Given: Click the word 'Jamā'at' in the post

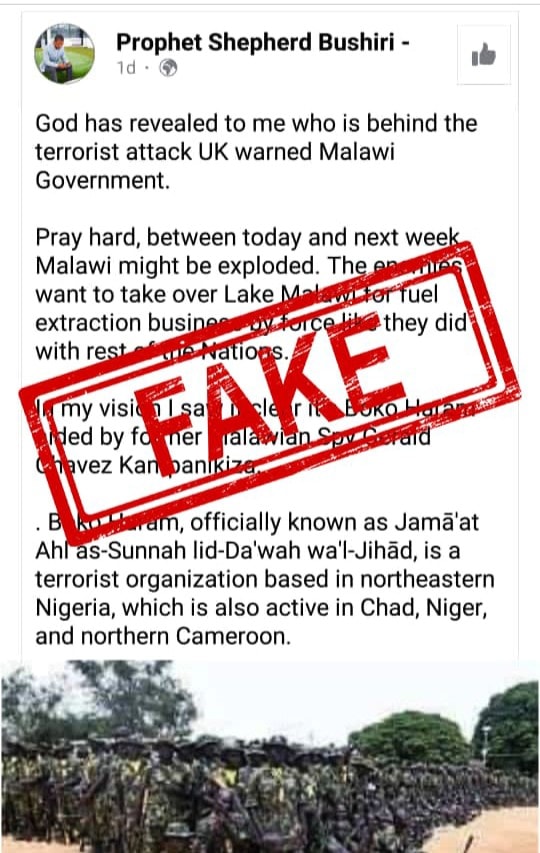Looking at the screenshot, I should tap(437, 522).
